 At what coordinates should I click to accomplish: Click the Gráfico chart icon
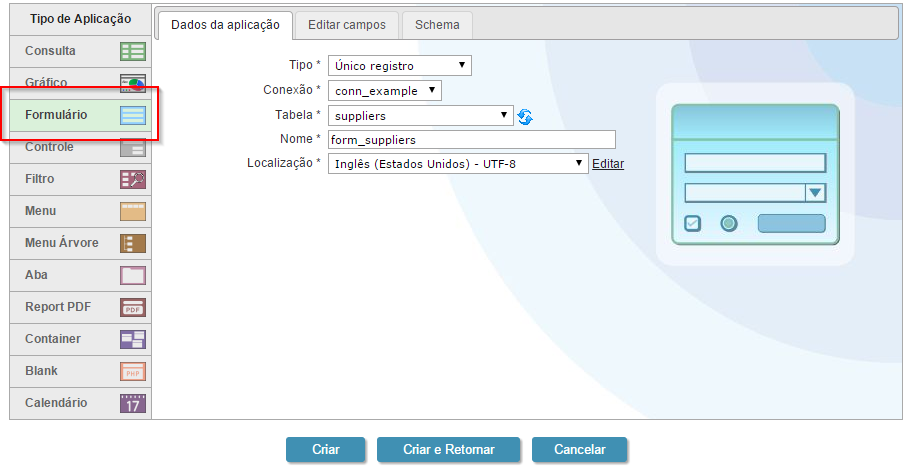click(x=132, y=83)
